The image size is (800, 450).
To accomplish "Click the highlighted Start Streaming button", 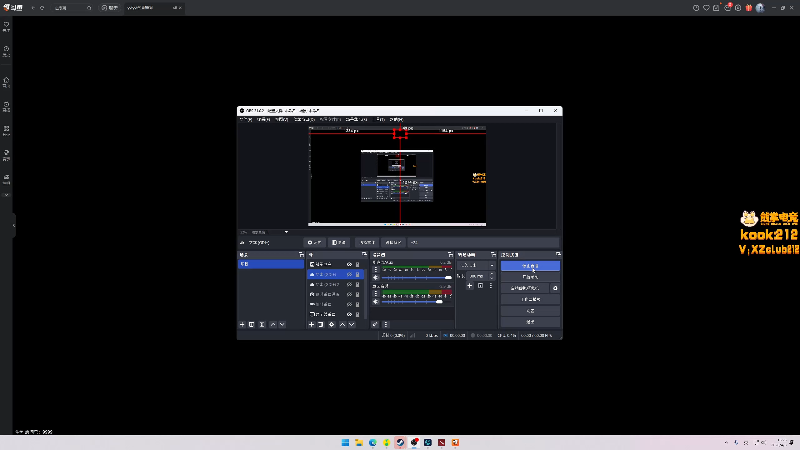I will (x=530, y=266).
